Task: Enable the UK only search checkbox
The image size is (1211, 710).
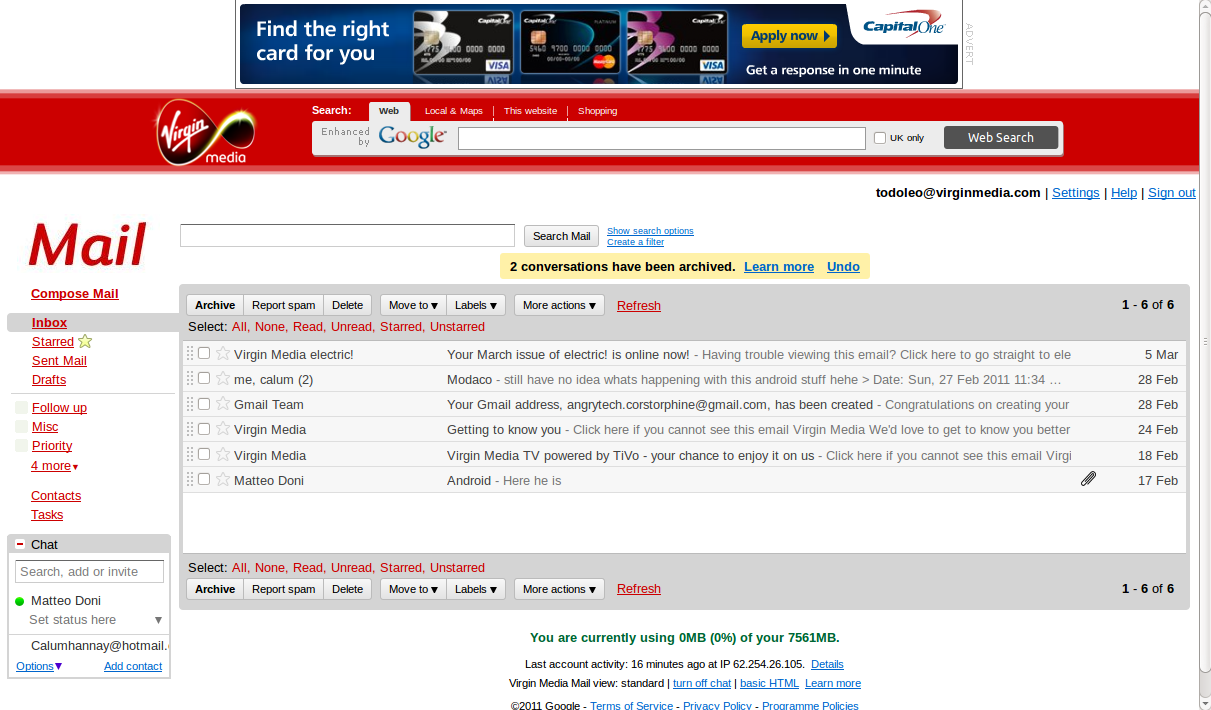Action: tap(880, 138)
